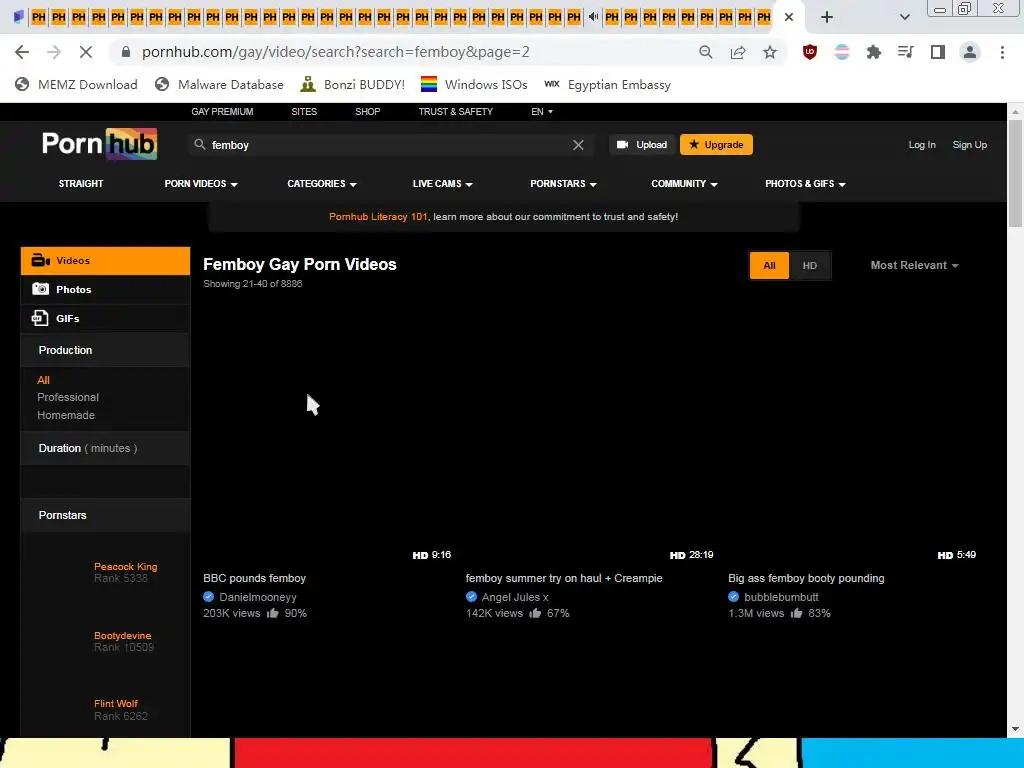Click the verified badge beside Danielmooneyy

[x=208, y=597]
